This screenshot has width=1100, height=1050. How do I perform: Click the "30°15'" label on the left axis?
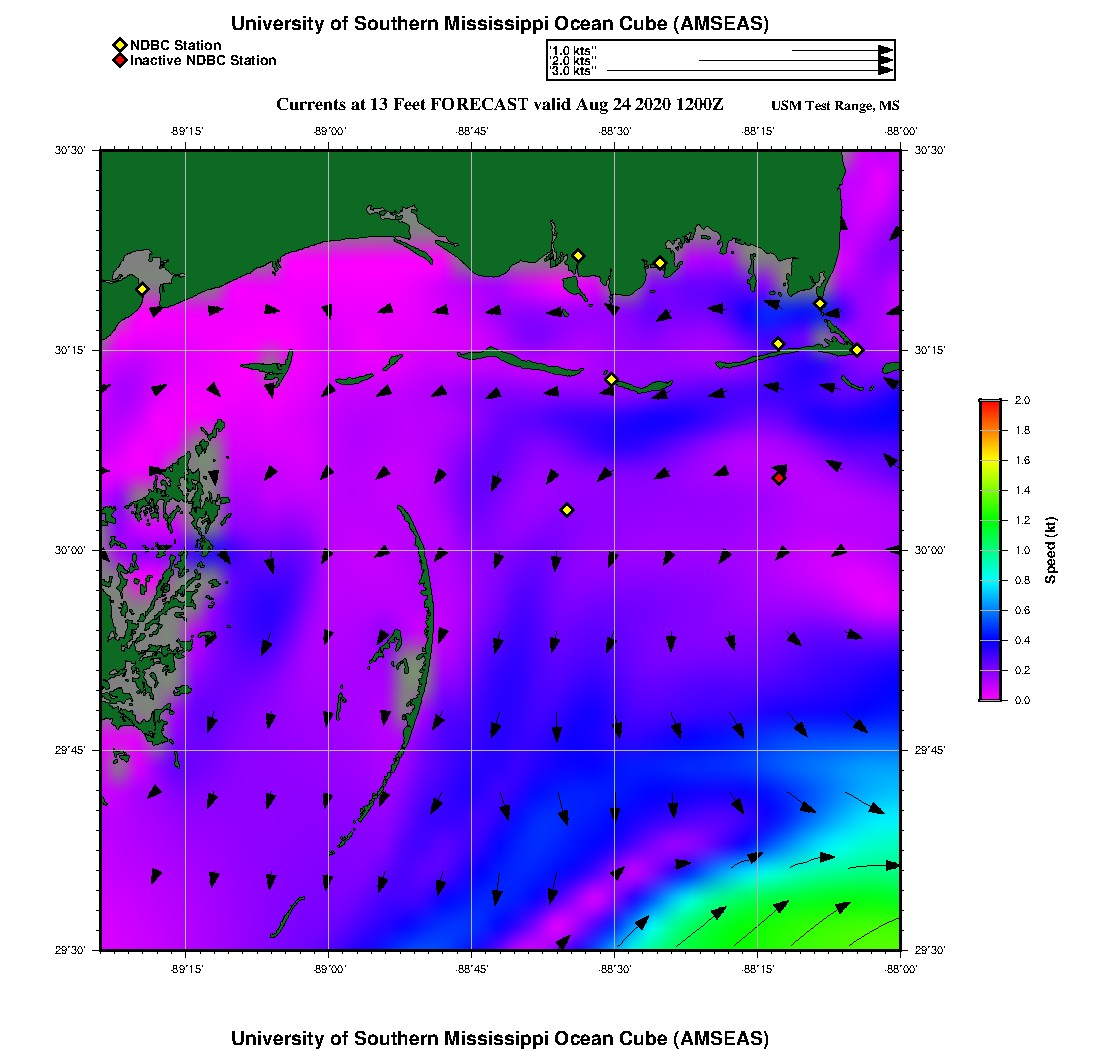[x=70, y=350]
